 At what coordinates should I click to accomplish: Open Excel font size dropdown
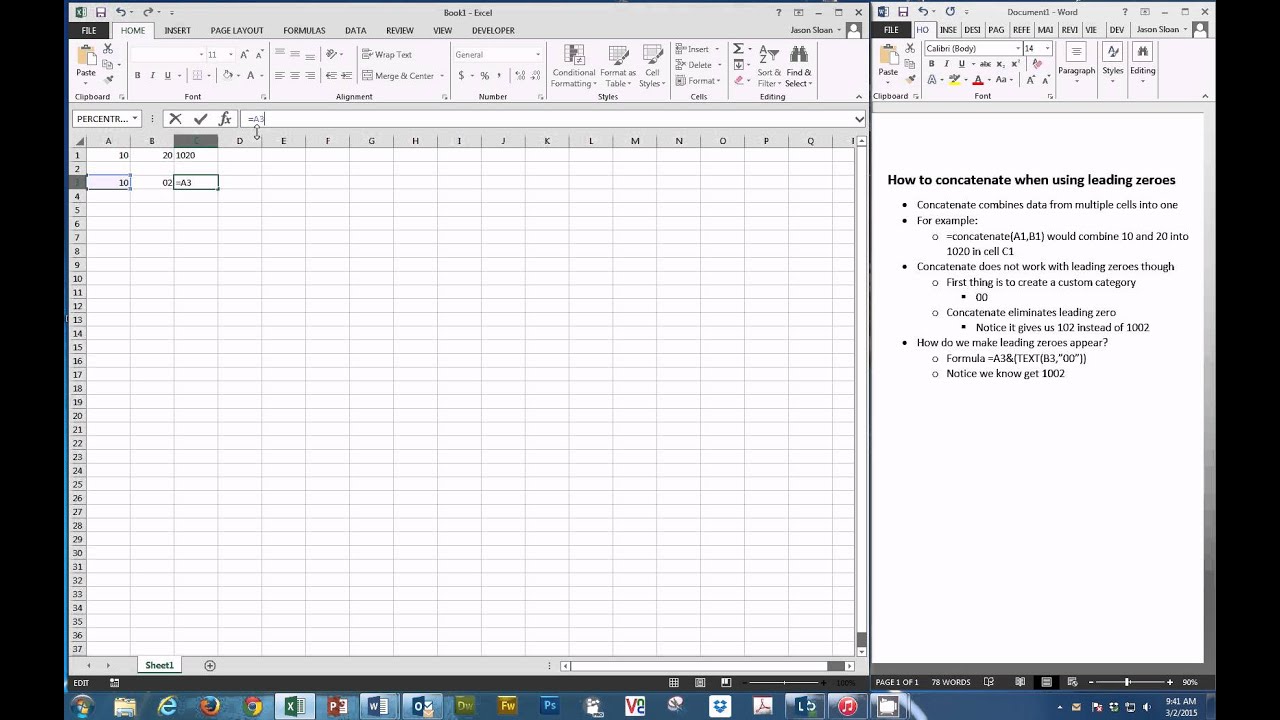(230, 54)
